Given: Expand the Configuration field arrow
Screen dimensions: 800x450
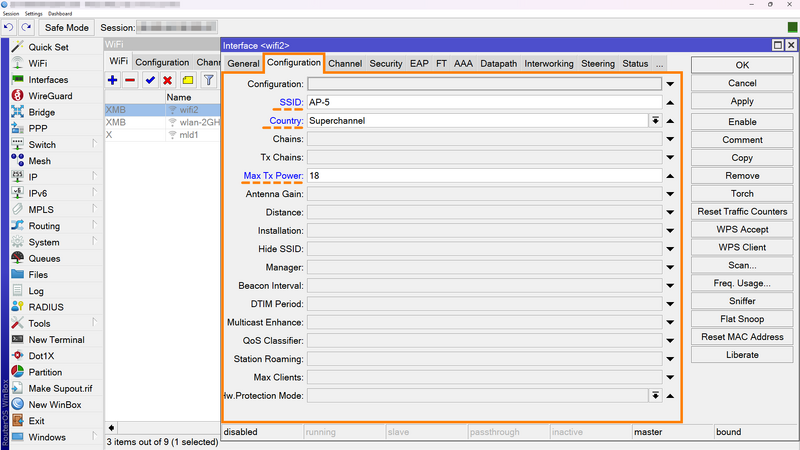Looking at the screenshot, I should tap(670, 84).
